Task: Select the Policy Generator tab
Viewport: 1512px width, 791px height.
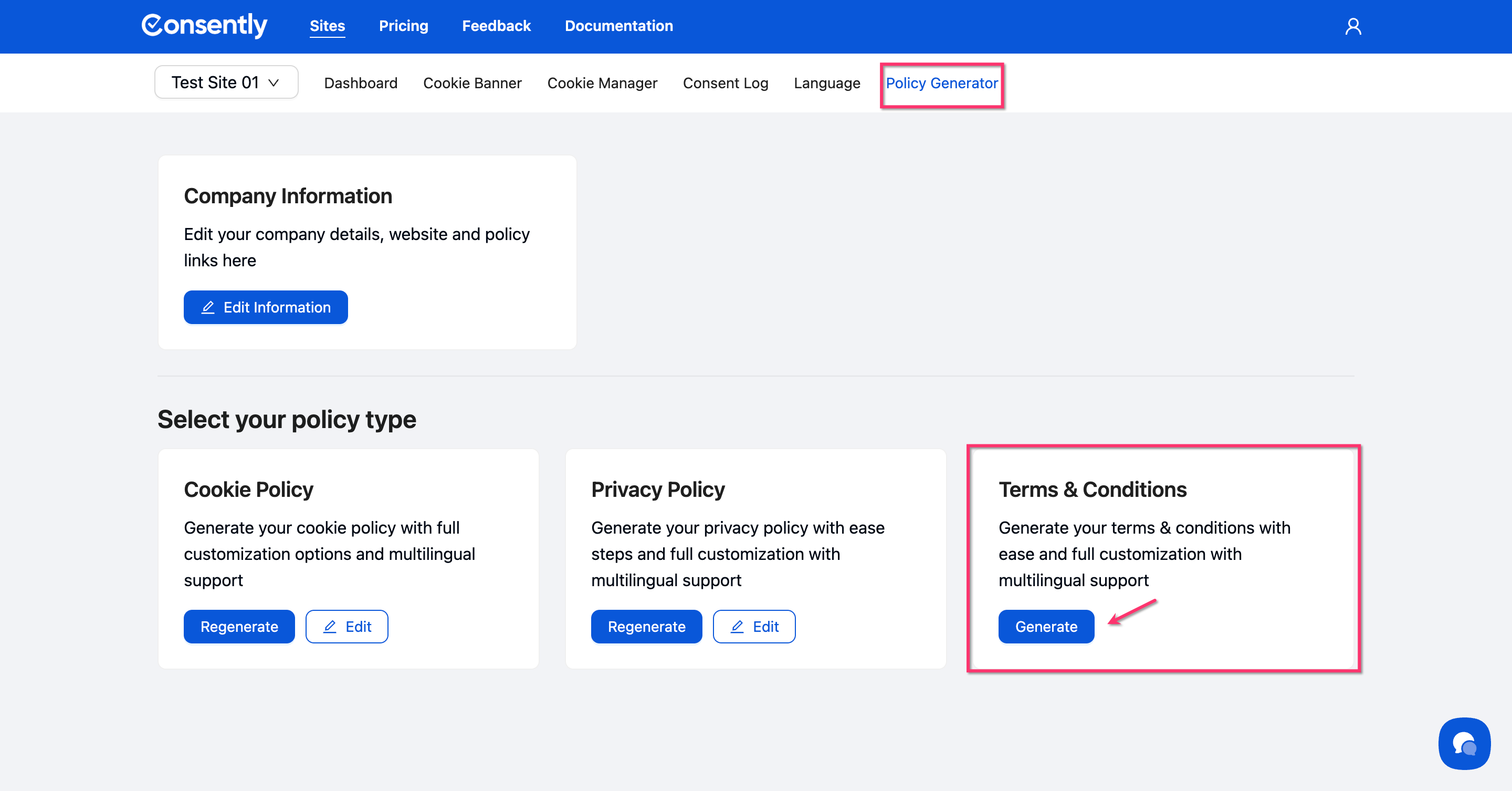Action: click(x=941, y=83)
